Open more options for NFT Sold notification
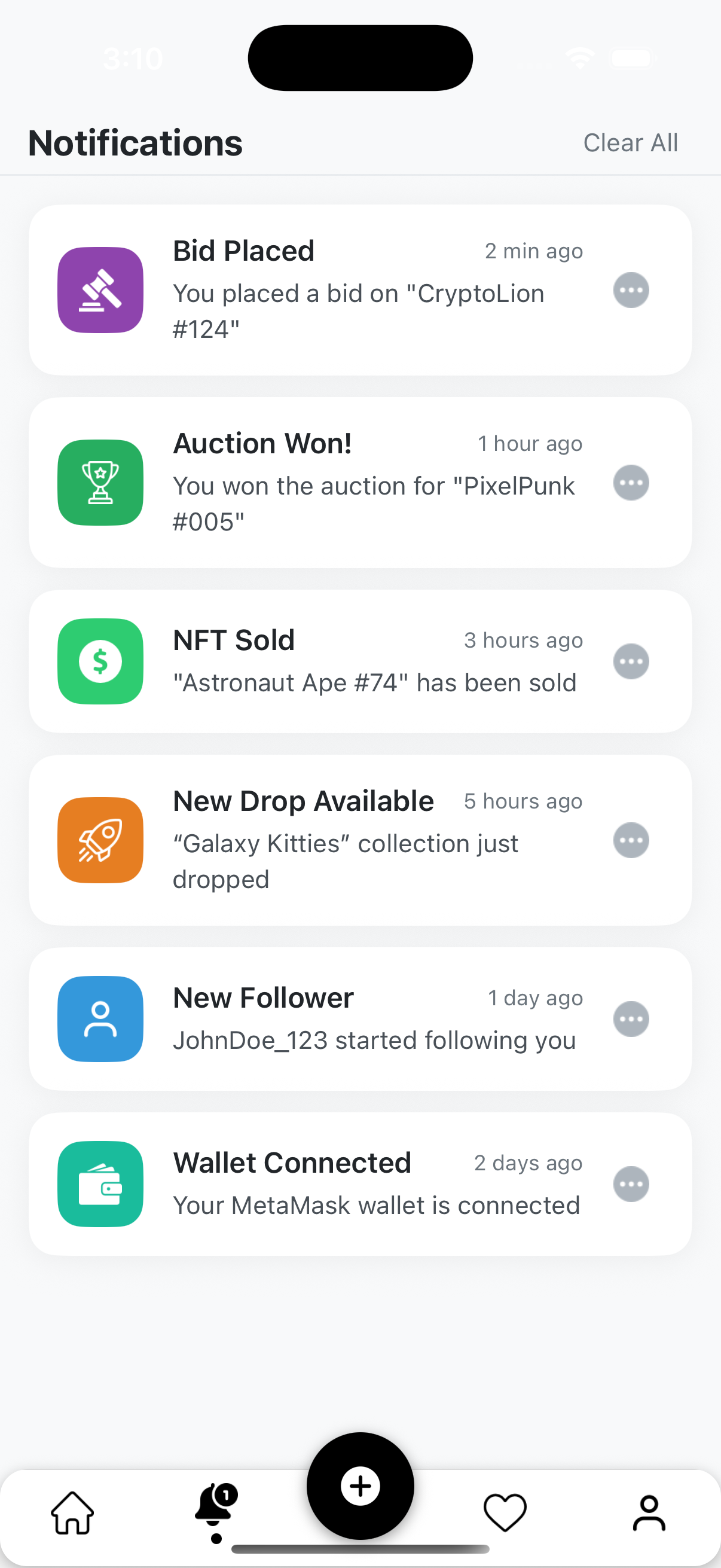The height and width of the screenshot is (1568, 721). [630, 661]
